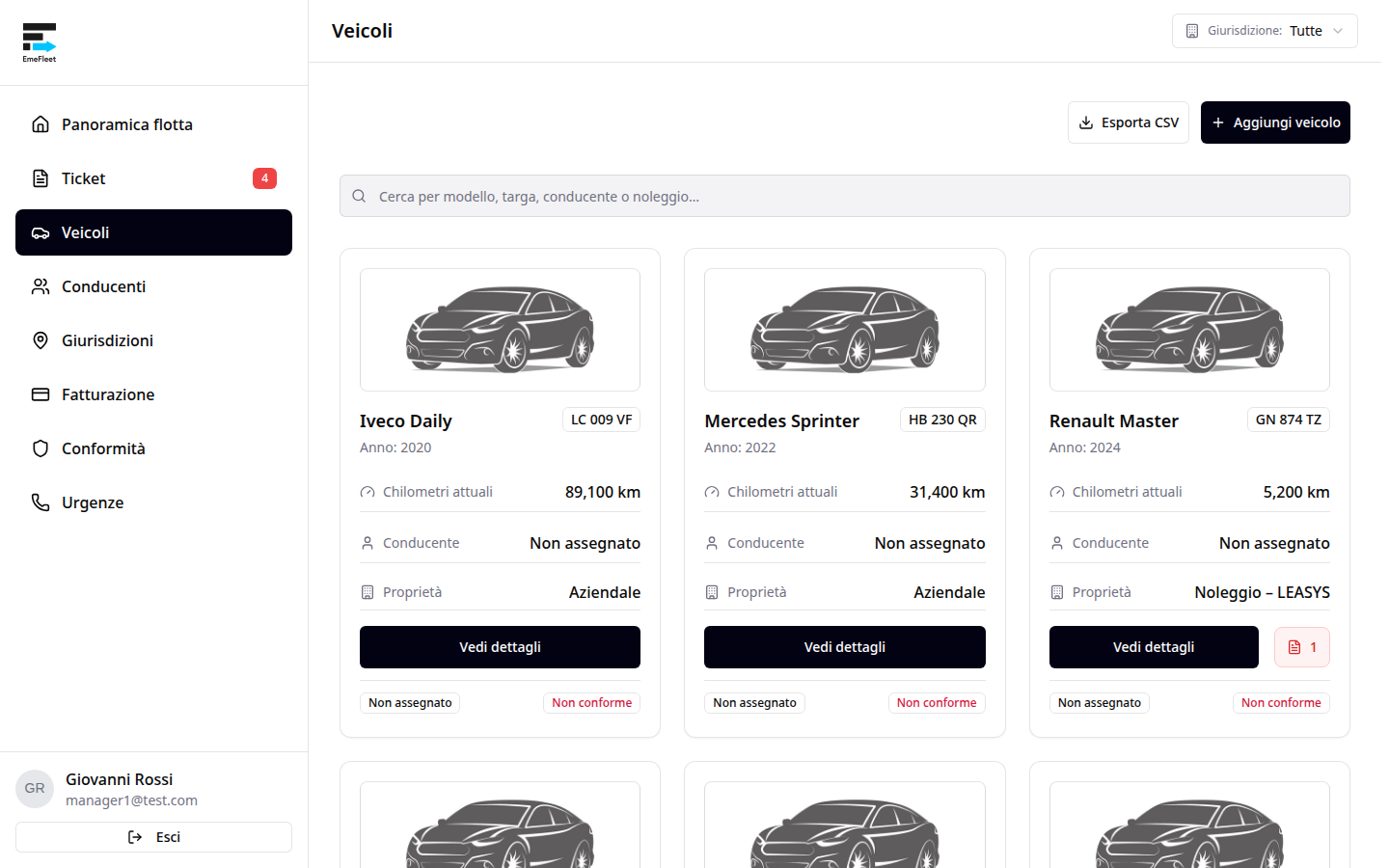Image resolution: width=1389 pixels, height=868 pixels.
Task: Focus the vehicle search field
Action: [845, 196]
